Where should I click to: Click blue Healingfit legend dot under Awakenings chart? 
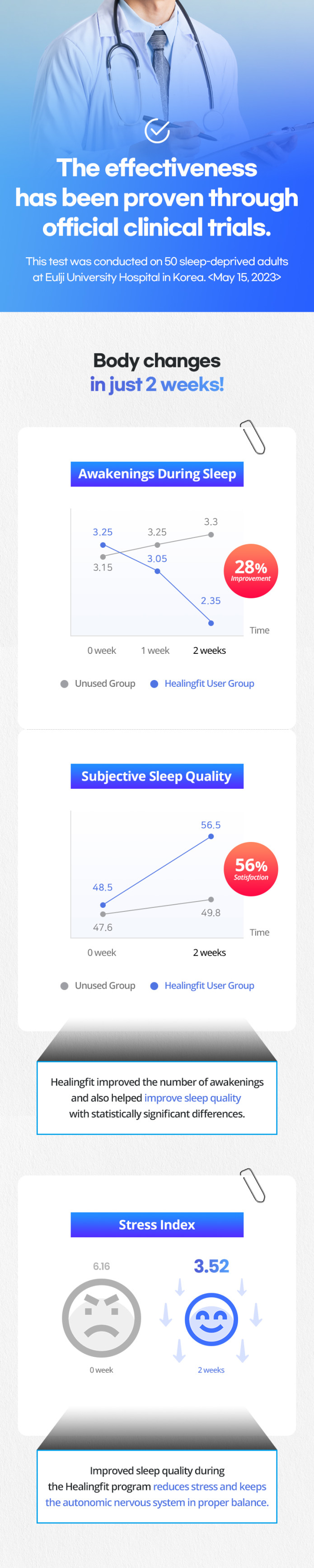click(x=154, y=684)
